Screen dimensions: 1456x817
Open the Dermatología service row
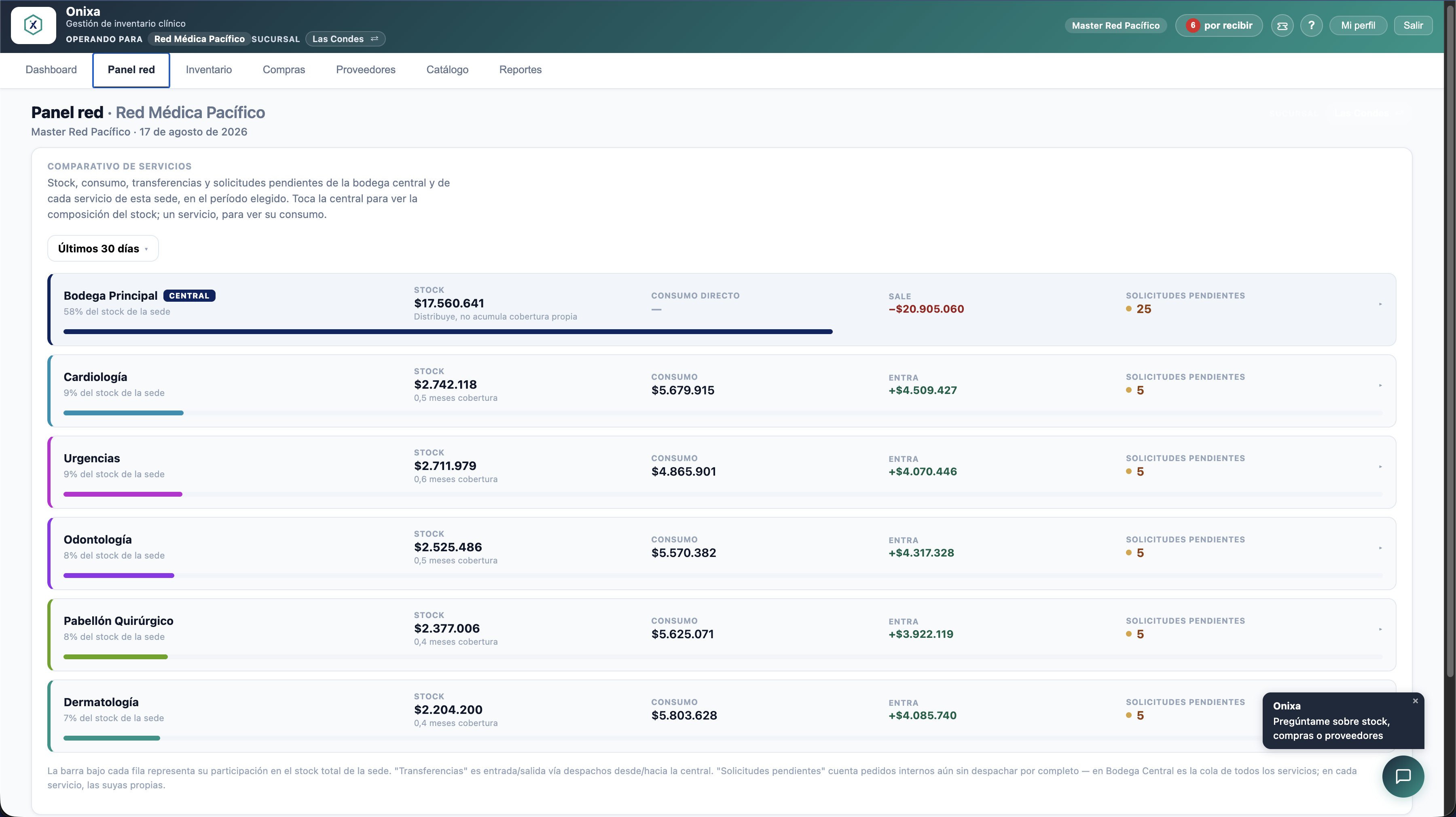point(722,716)
